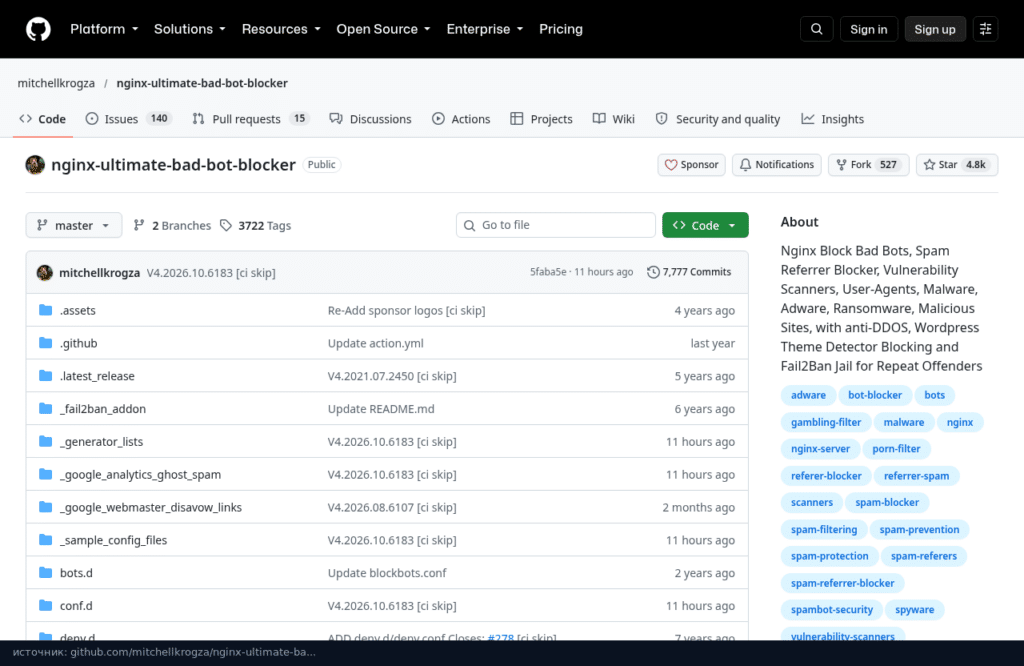
Task: Click the .github folder icon
Action: 45,343
